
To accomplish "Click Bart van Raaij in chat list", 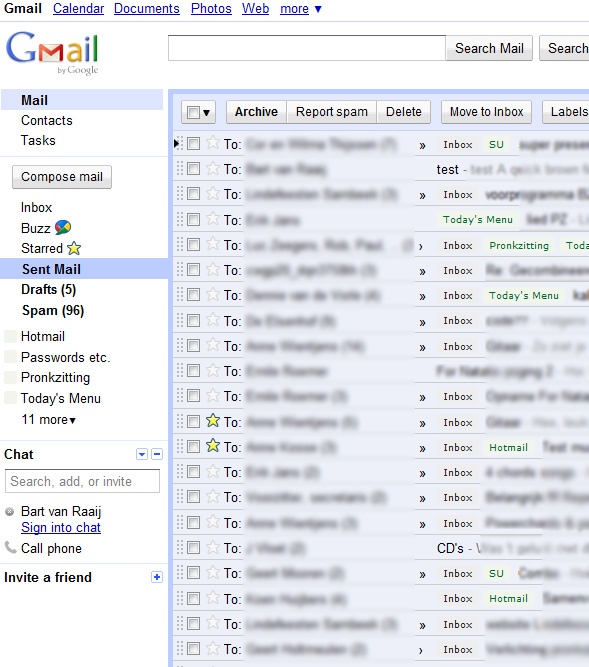I will coord(61,511).
